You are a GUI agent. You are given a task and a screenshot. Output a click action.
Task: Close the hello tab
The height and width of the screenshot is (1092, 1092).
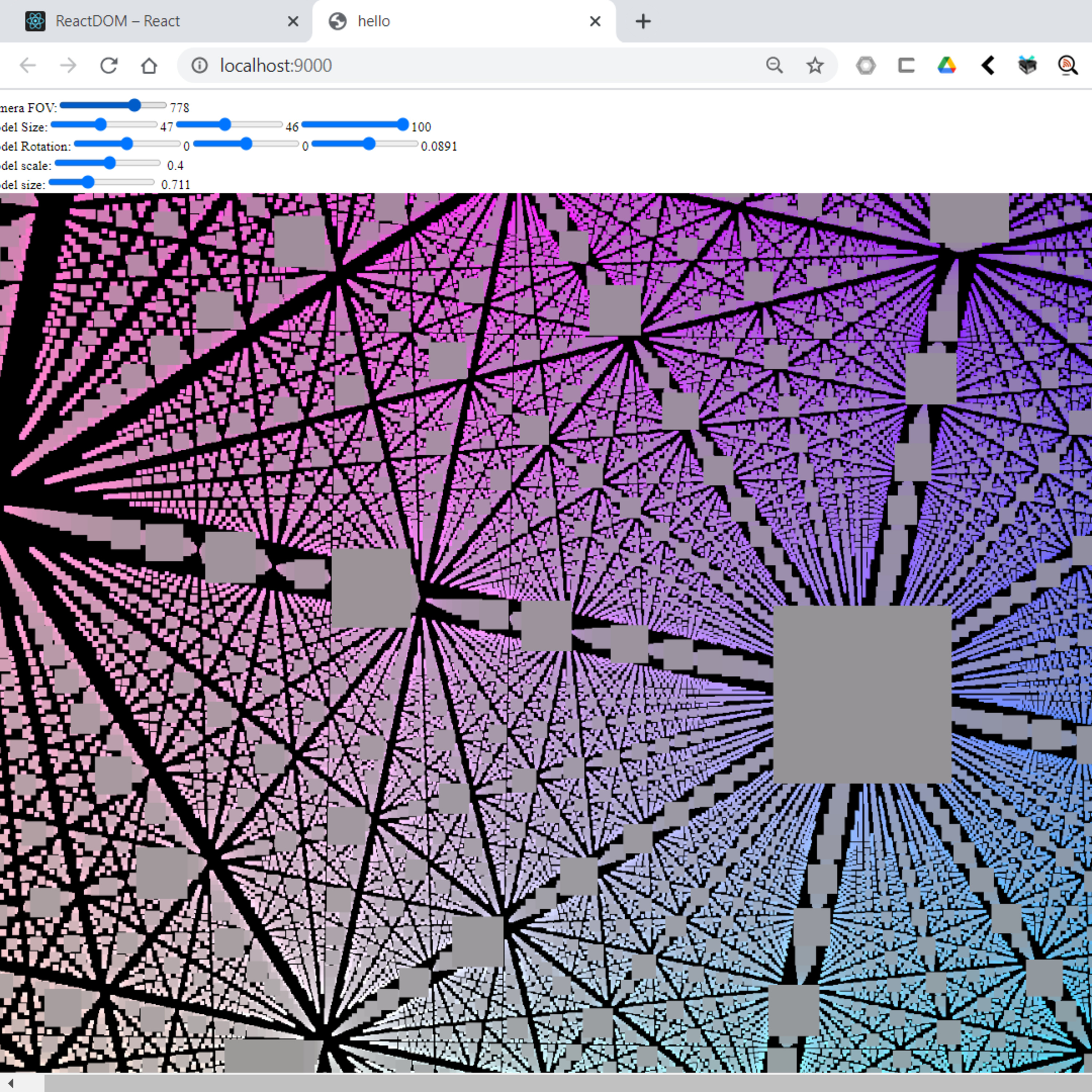pyautogui.click(x=595, y=21)
